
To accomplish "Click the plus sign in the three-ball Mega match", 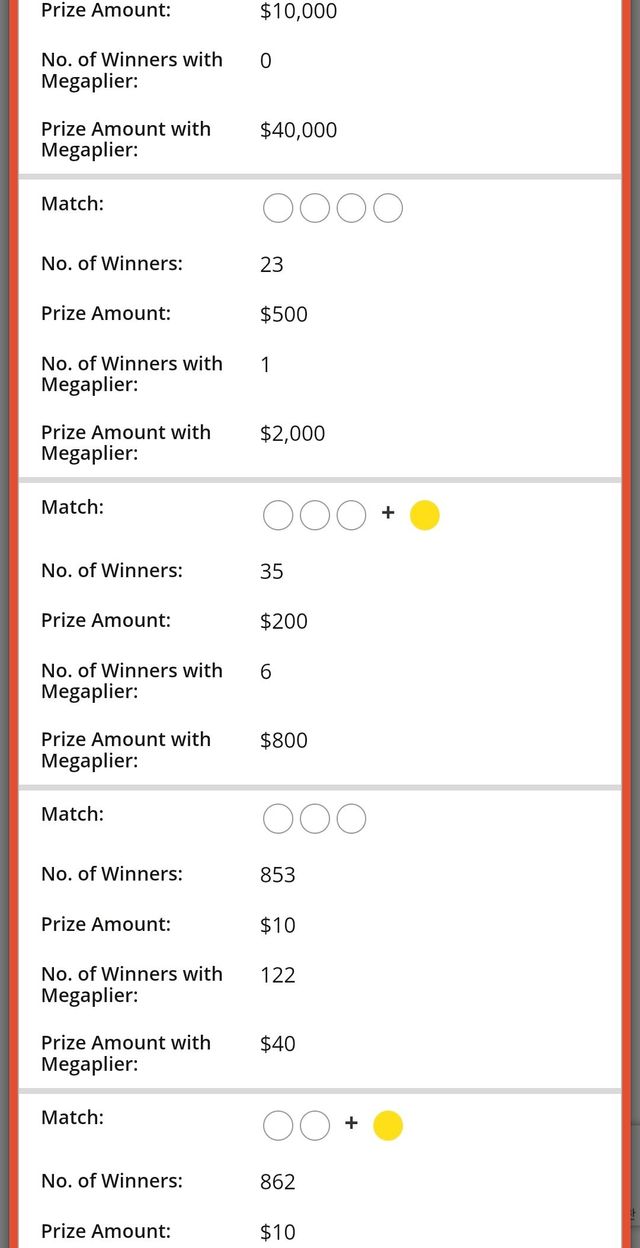I will [x=388, y=514].
